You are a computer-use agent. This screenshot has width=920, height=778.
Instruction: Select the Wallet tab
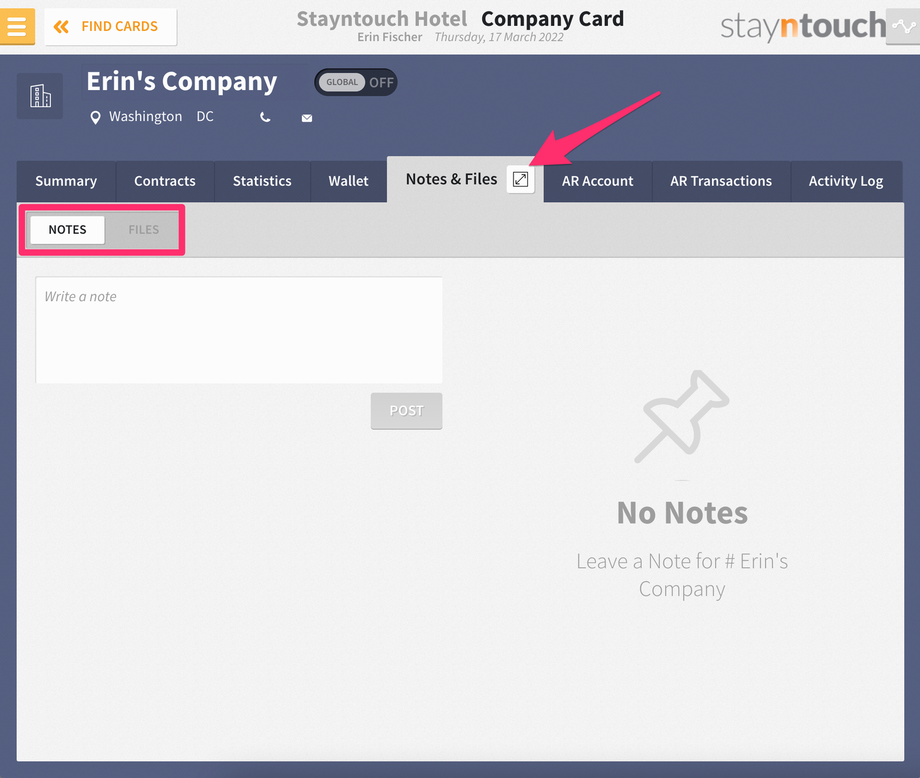pyautogui.click(x=349, y=181)
